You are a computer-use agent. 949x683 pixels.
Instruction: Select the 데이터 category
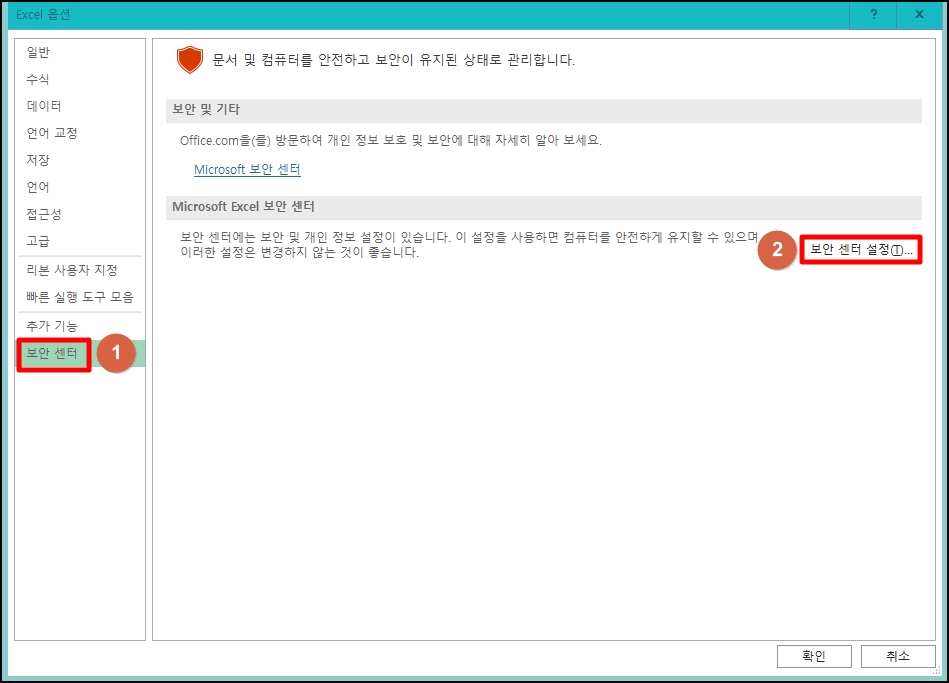[x=43, y=105]
